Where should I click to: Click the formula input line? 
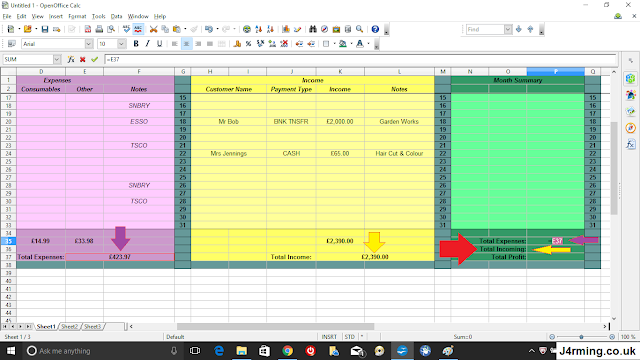point(360,60)
